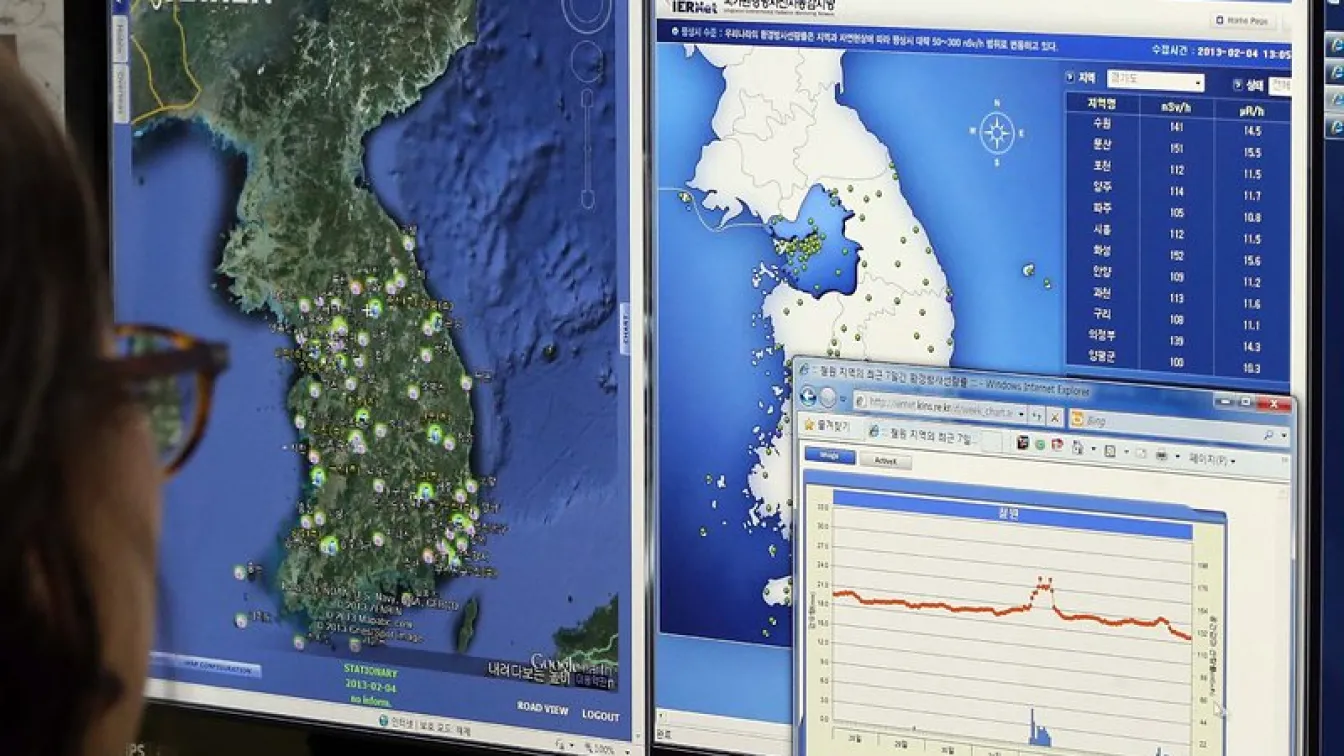
Task: Click the IE forward arrow button
Action: (828, 397)
